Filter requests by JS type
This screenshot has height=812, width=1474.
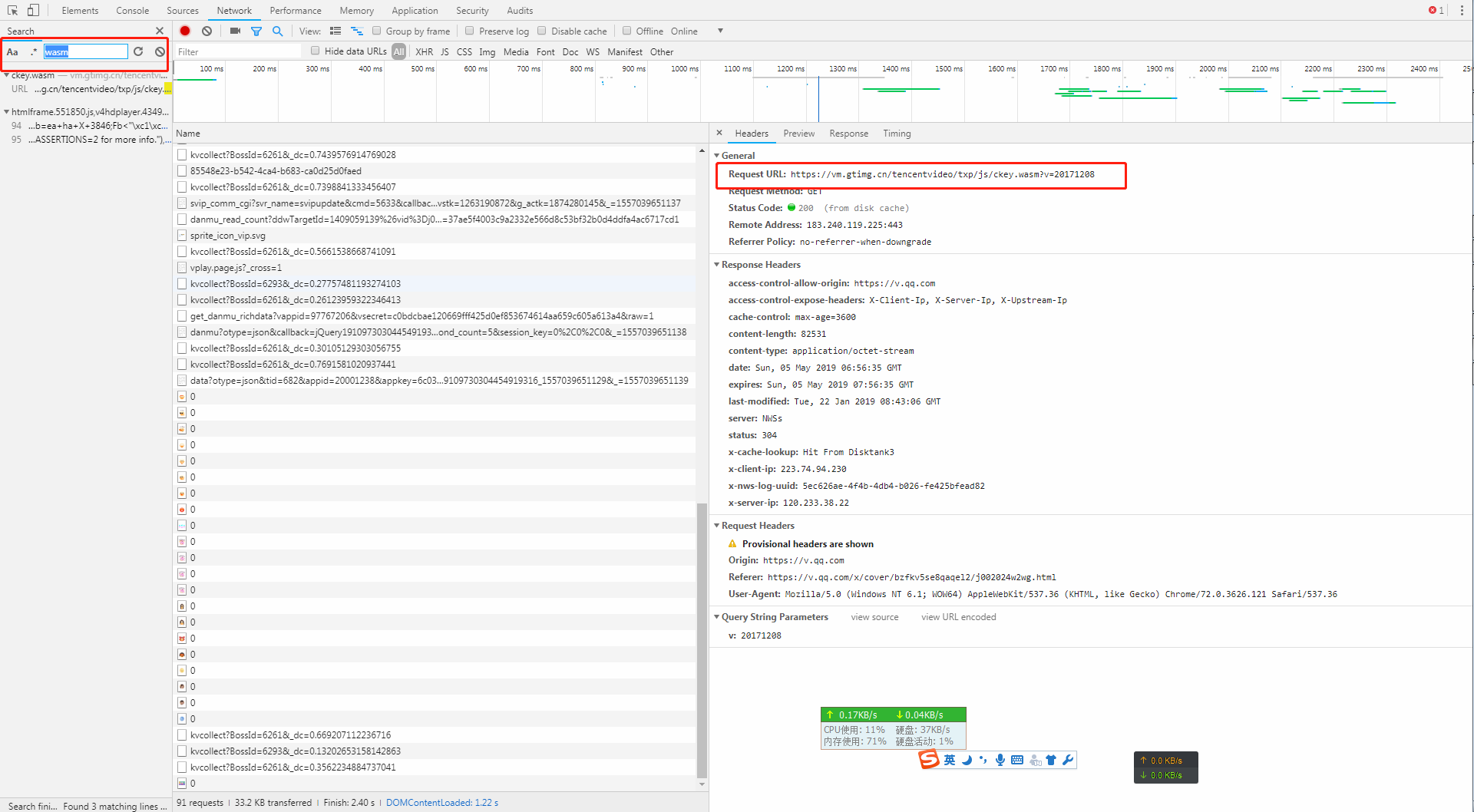click(445, 51)
